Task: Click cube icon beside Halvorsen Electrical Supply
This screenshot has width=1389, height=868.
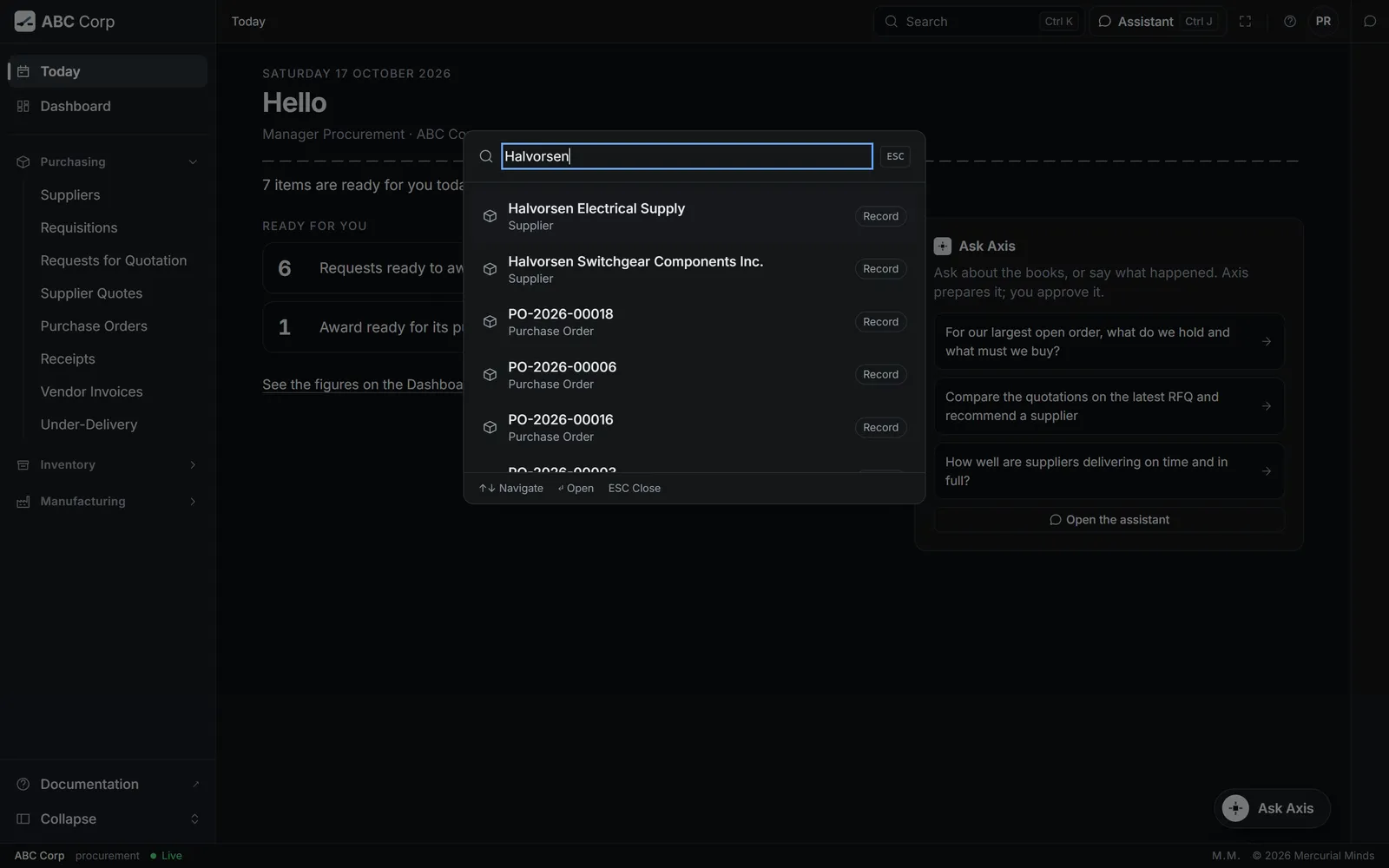Action: point(490,216)
